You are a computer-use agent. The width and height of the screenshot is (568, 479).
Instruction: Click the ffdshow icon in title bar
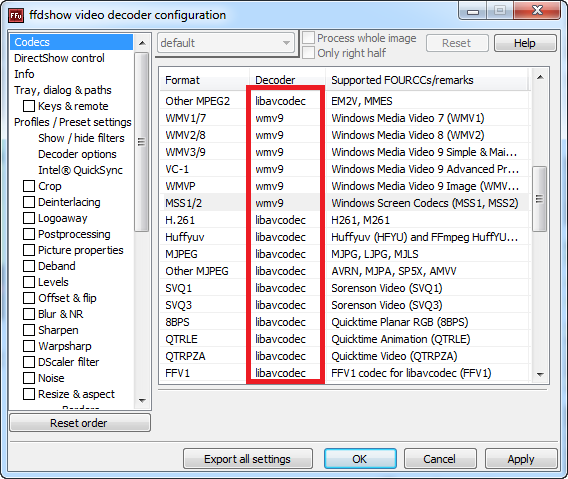(x=16, y=15)
